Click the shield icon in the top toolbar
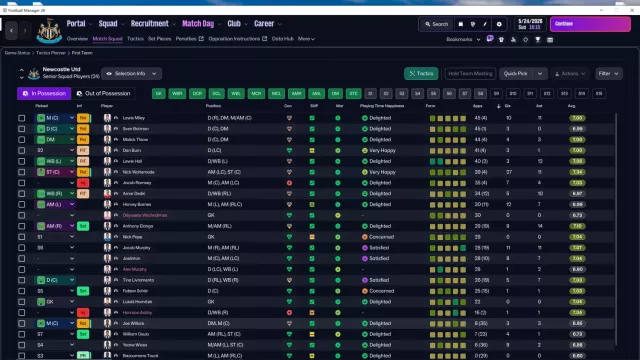 pyautogui.click(x=473, y=24)
